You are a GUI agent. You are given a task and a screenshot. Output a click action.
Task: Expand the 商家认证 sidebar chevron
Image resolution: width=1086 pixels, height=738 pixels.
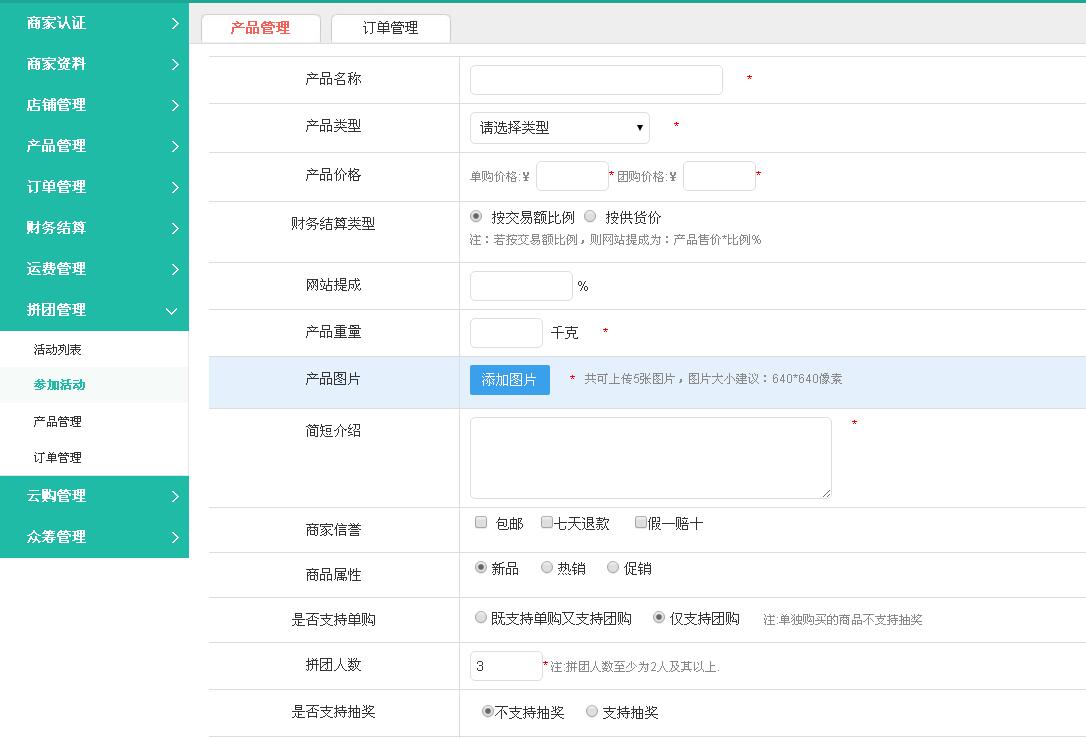(x=175, y=23)
